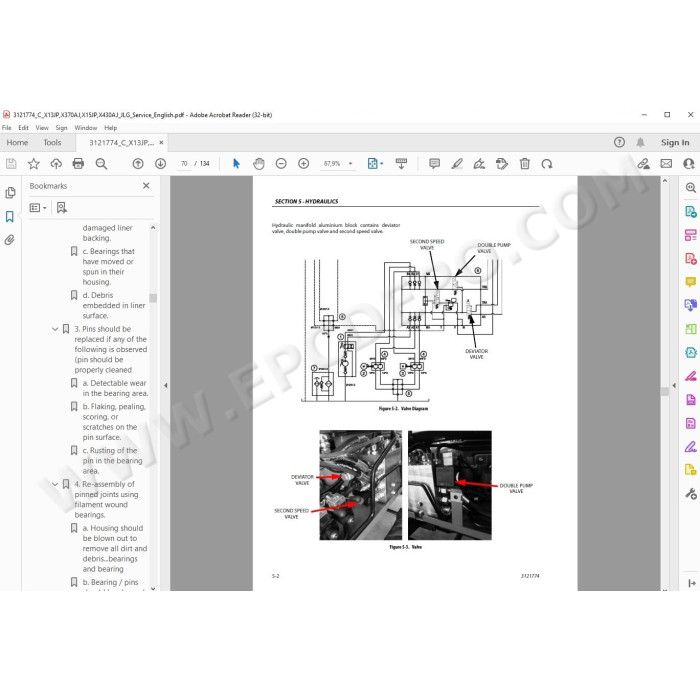Click the find current bookmark icon
This screenshot has height=700, width=700.
(x=62, y=208)
